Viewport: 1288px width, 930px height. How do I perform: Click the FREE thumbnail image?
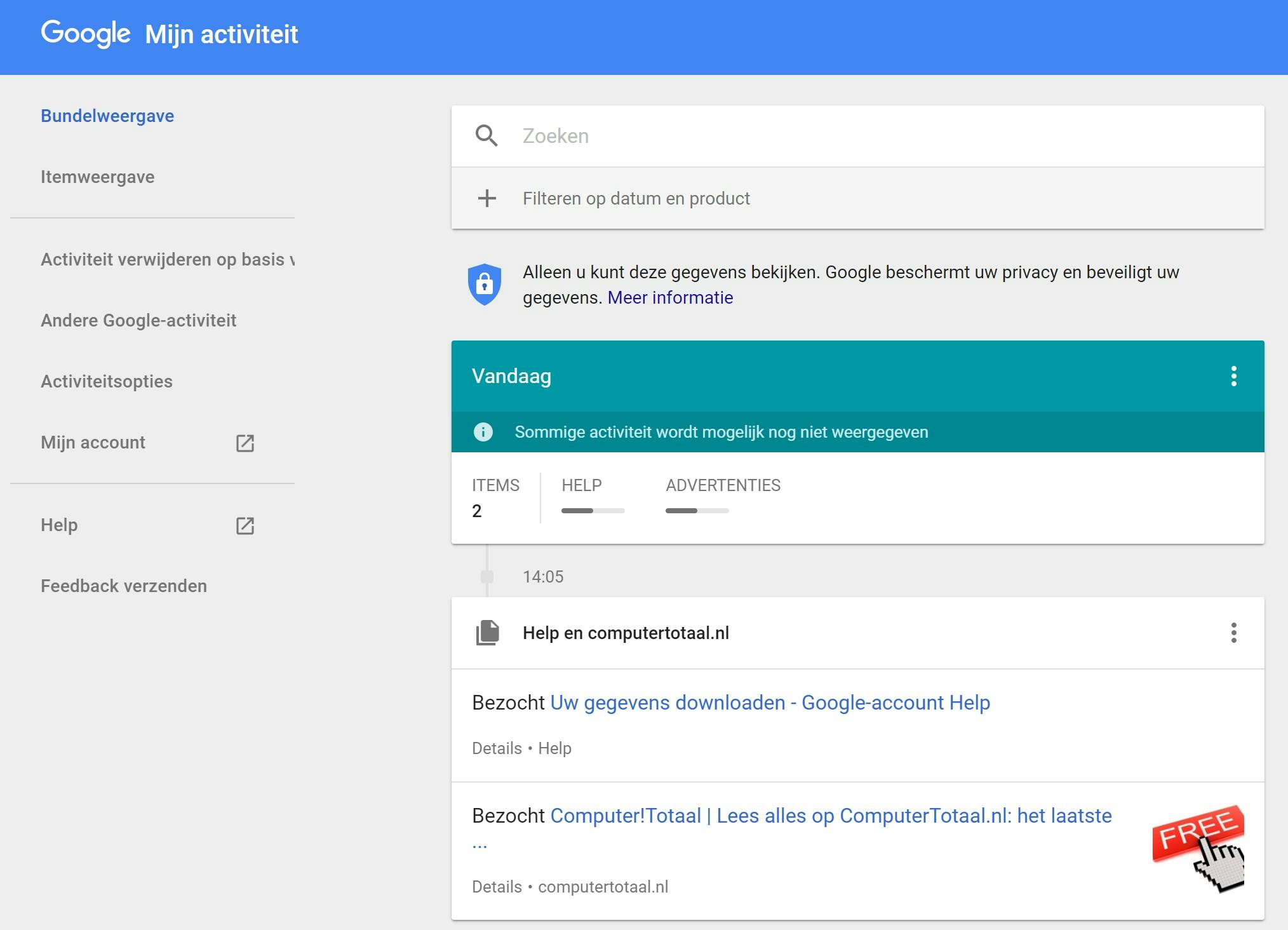click(x=1198, y=847)
